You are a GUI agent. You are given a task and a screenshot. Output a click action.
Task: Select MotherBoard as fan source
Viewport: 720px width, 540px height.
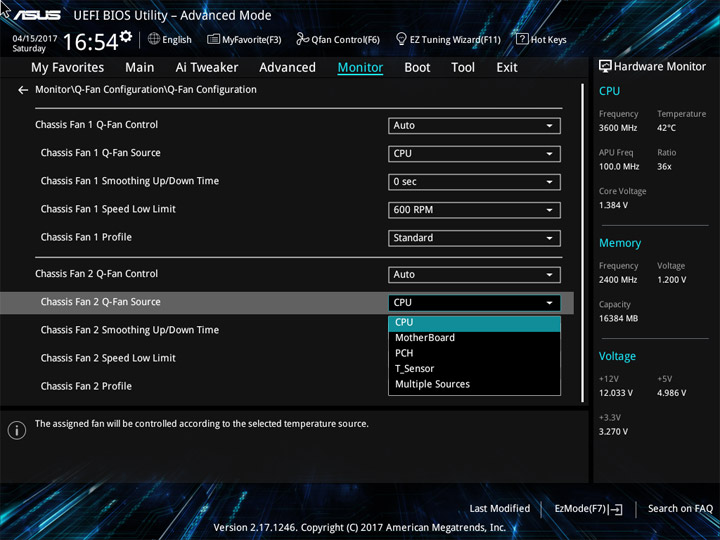tap(474, 338)
